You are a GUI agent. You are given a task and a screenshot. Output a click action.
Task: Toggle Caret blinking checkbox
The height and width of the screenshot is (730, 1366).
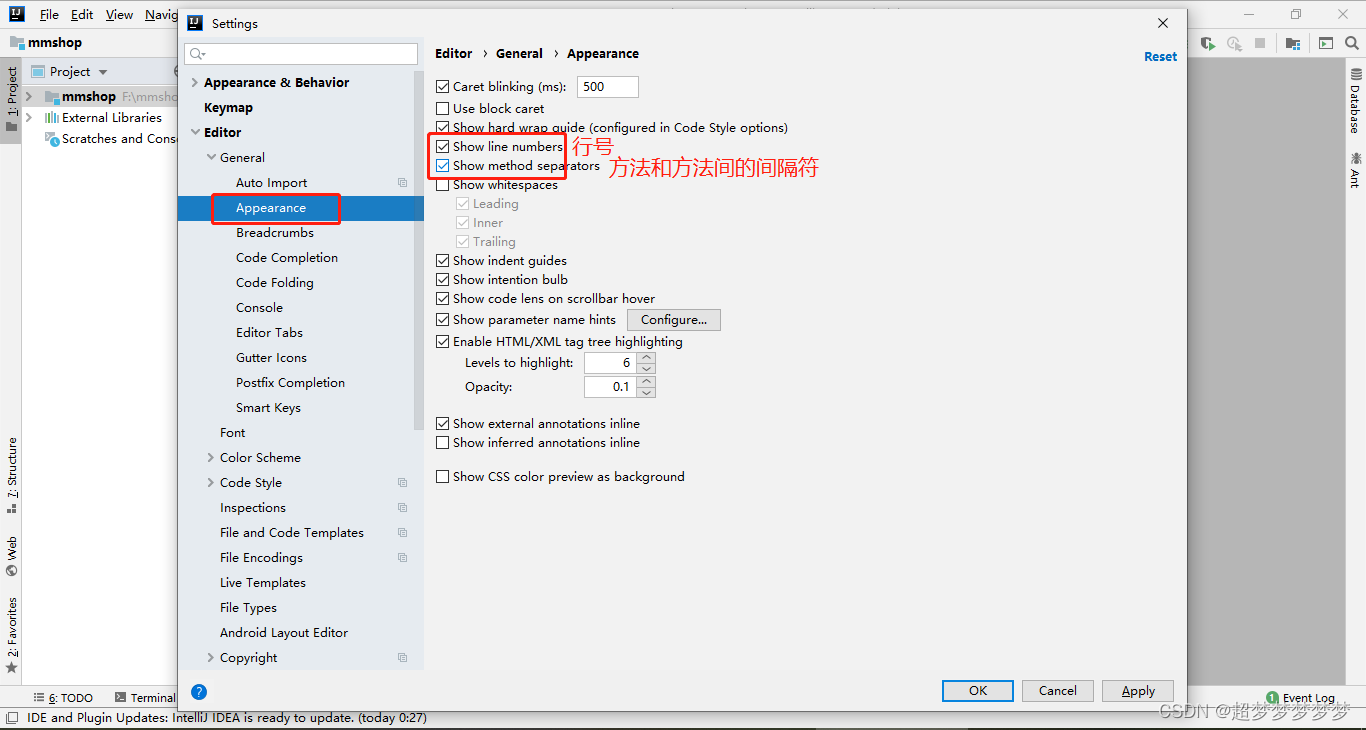(x=442, y=87)
